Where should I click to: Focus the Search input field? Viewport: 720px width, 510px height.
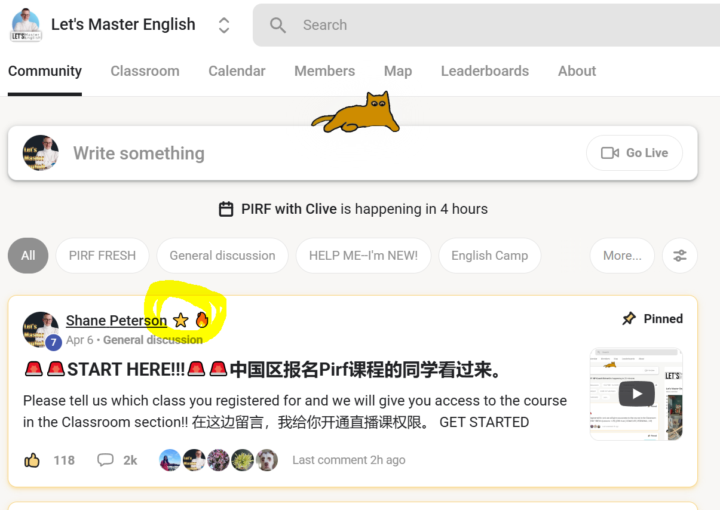(486, 25)
